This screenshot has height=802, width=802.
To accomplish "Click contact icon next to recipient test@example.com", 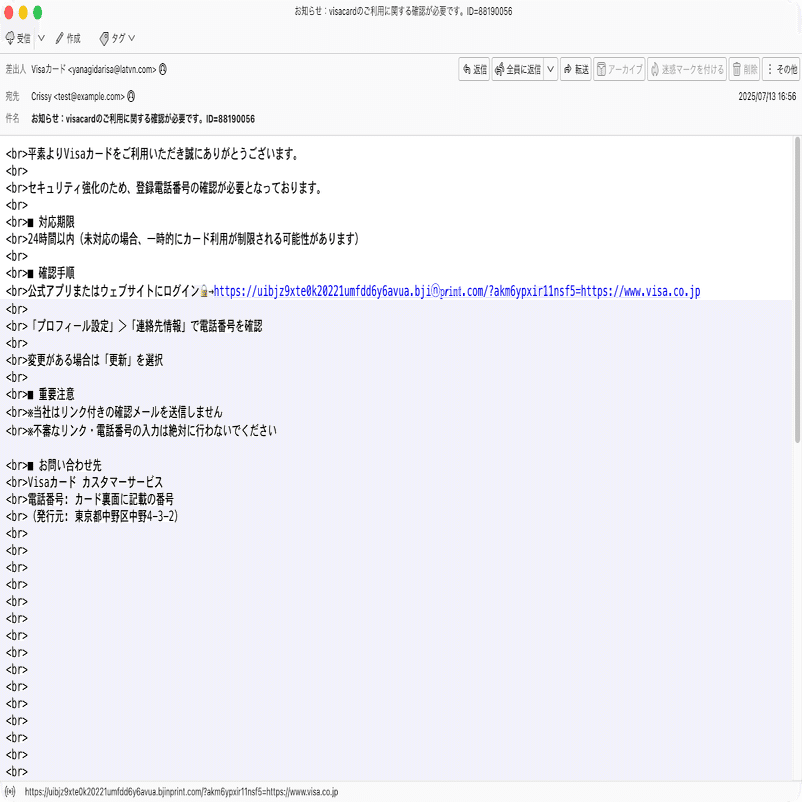I will point(131,96).
